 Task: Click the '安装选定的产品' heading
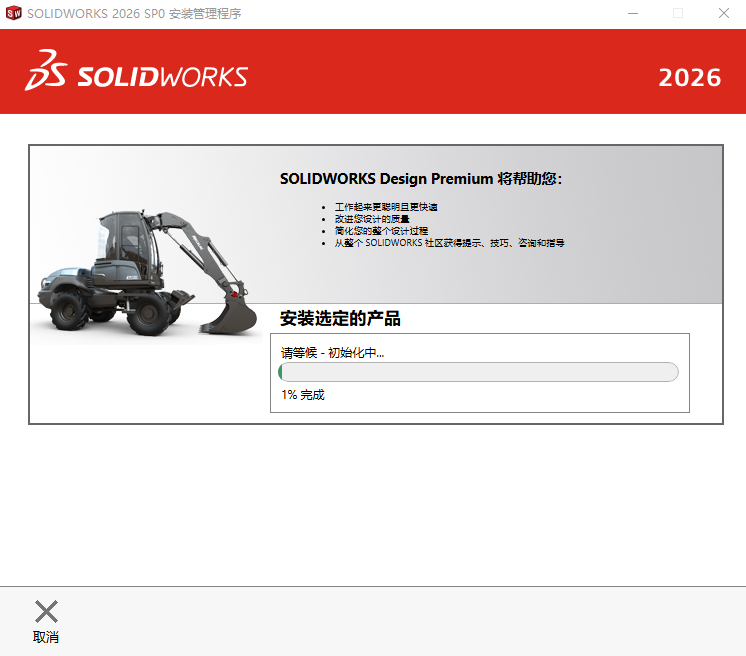(340, 319)
